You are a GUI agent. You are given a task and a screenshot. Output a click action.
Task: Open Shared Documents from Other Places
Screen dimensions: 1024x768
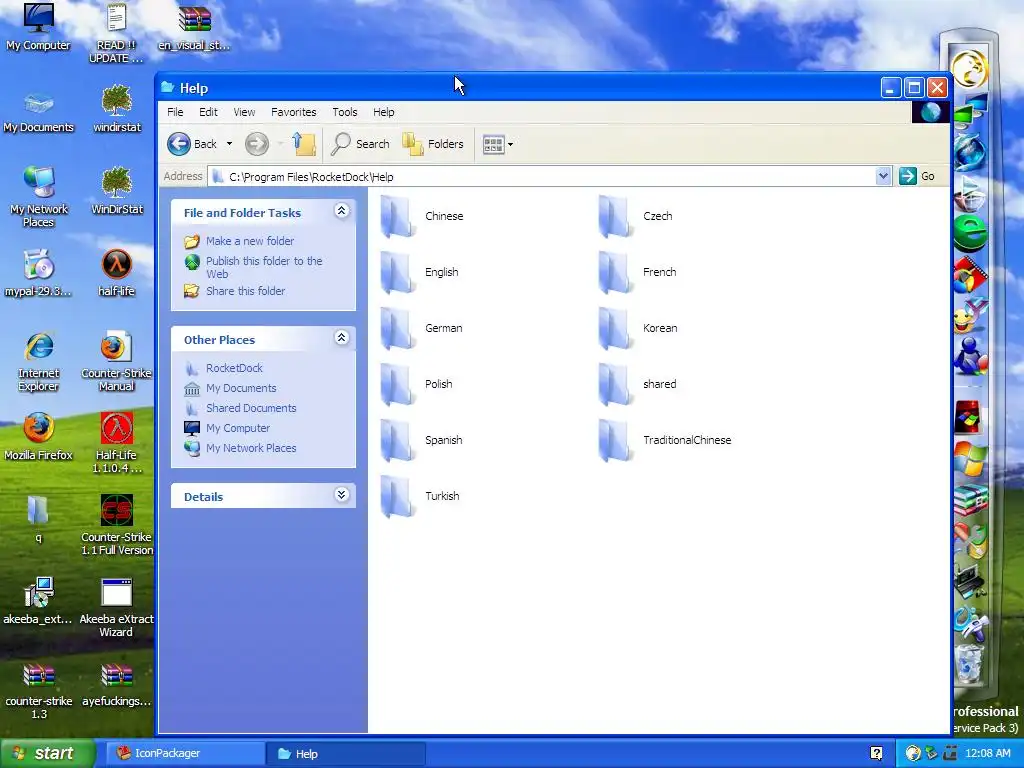251,408
